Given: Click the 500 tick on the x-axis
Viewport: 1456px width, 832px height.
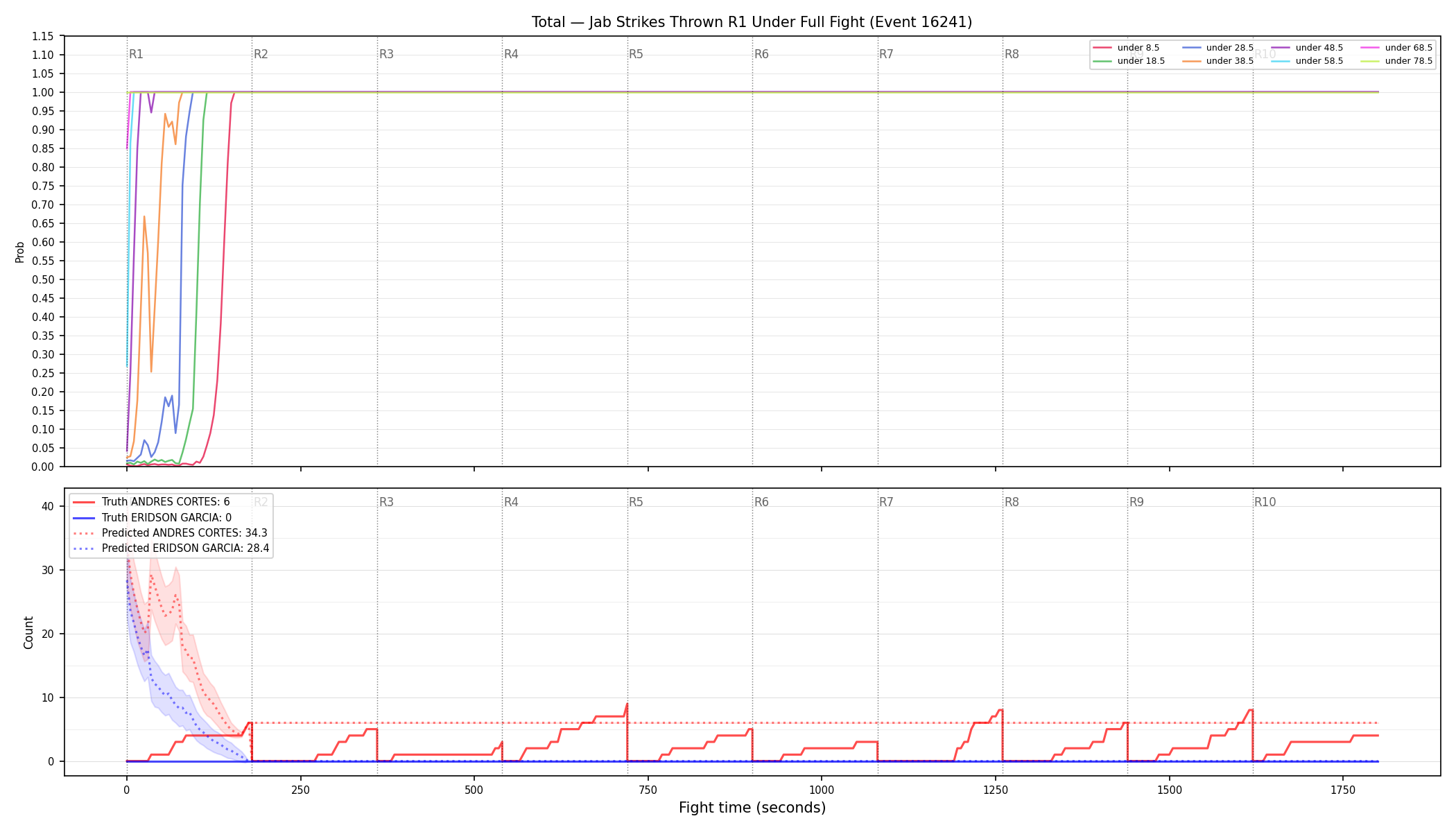Looking at the screenshot, I should (474, 790).
